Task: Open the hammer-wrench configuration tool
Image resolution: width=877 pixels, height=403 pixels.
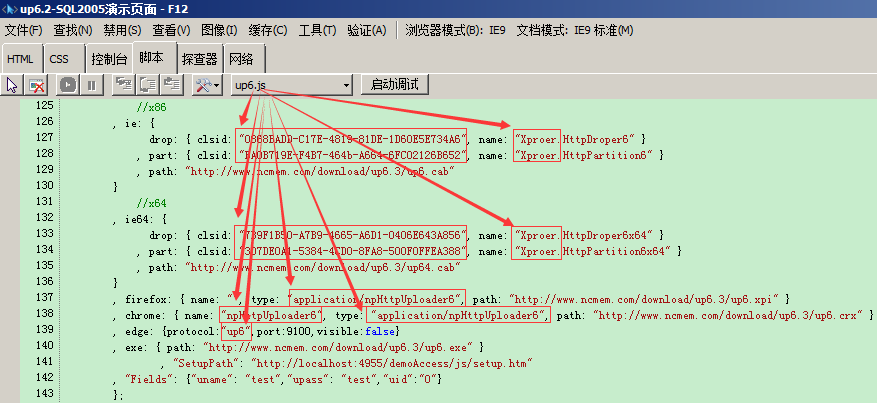Action: (202, 85)
